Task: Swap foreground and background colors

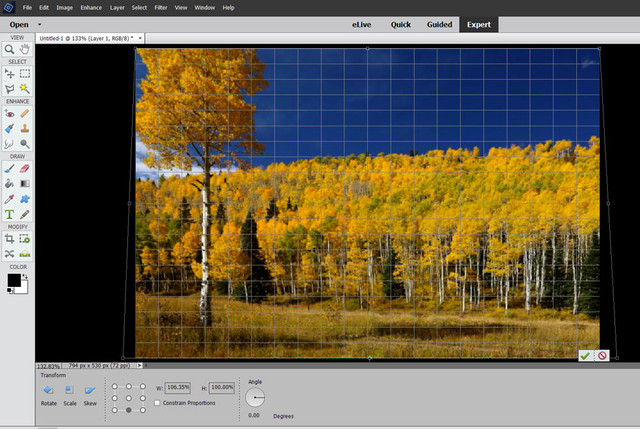Action: (x=25, y=277)
